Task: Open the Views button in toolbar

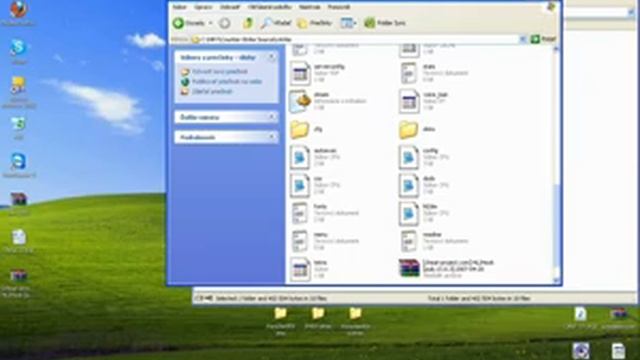Action: [x=348, y=23]
